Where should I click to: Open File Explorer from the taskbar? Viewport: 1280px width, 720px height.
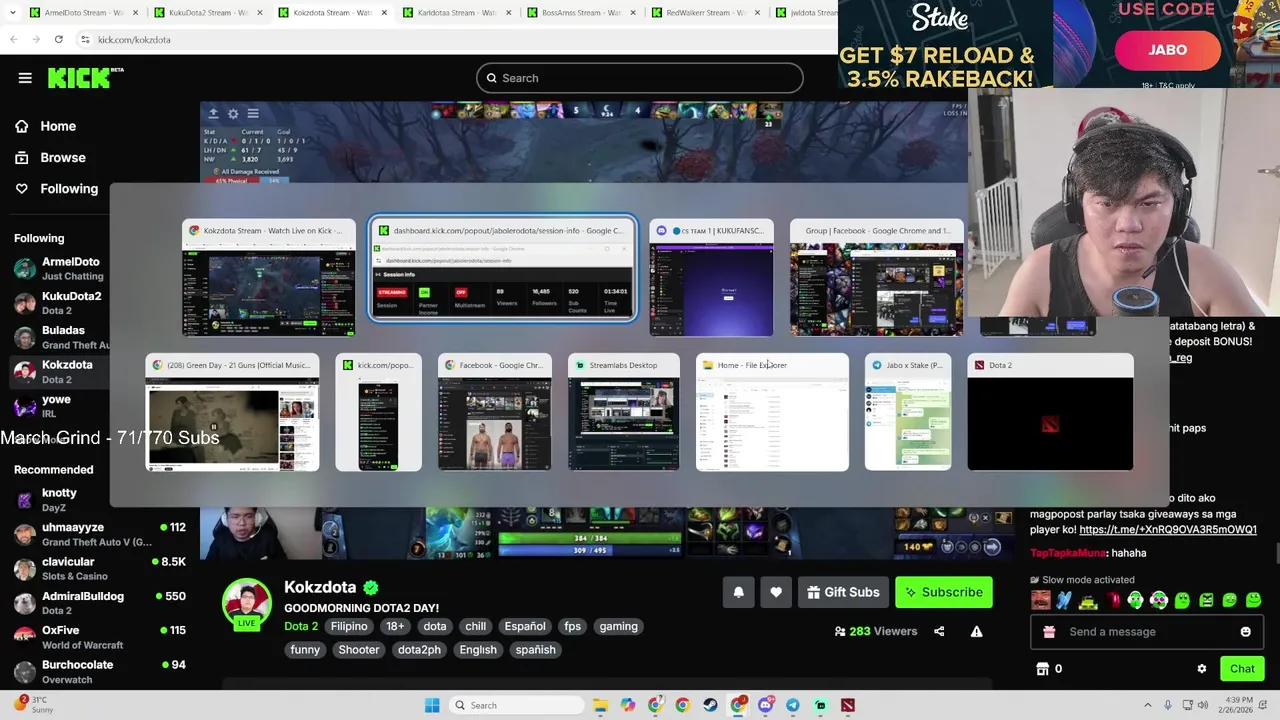pos(600,705)
